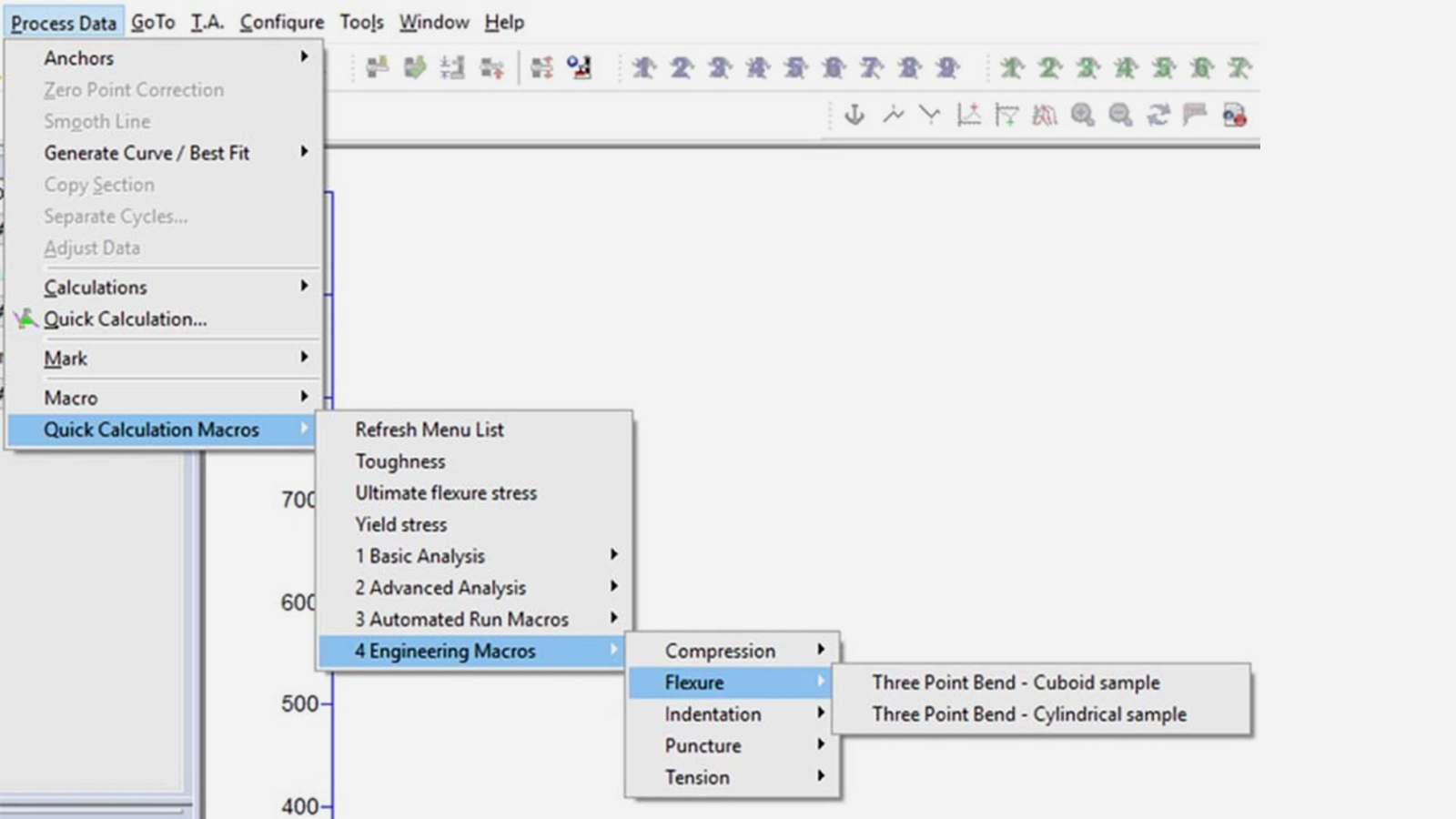
Task: Choose Quick Calculation from Process Data menu
Action: [125, 318]
